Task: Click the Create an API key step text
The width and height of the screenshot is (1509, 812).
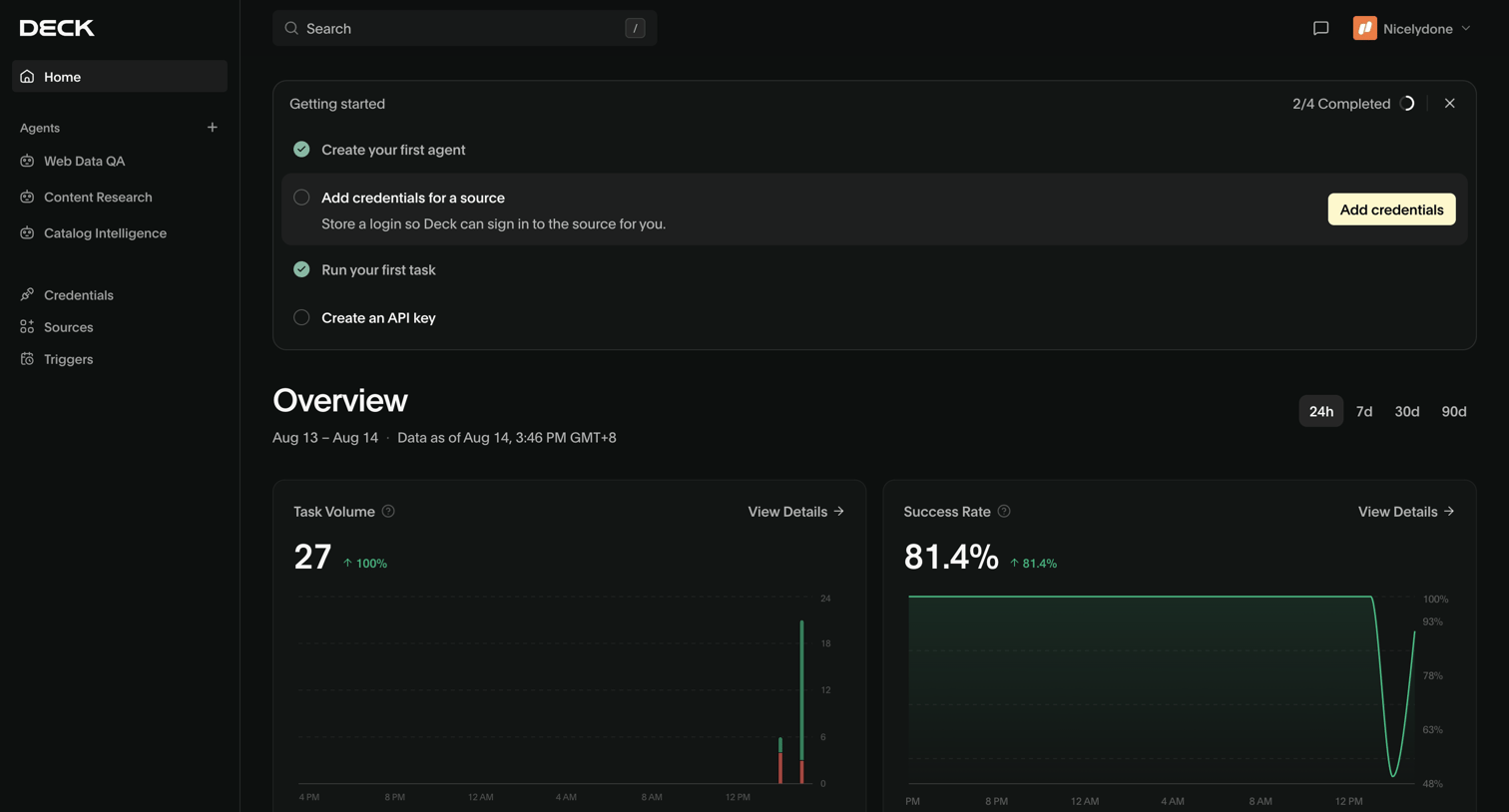Action: tap(378, 318)
